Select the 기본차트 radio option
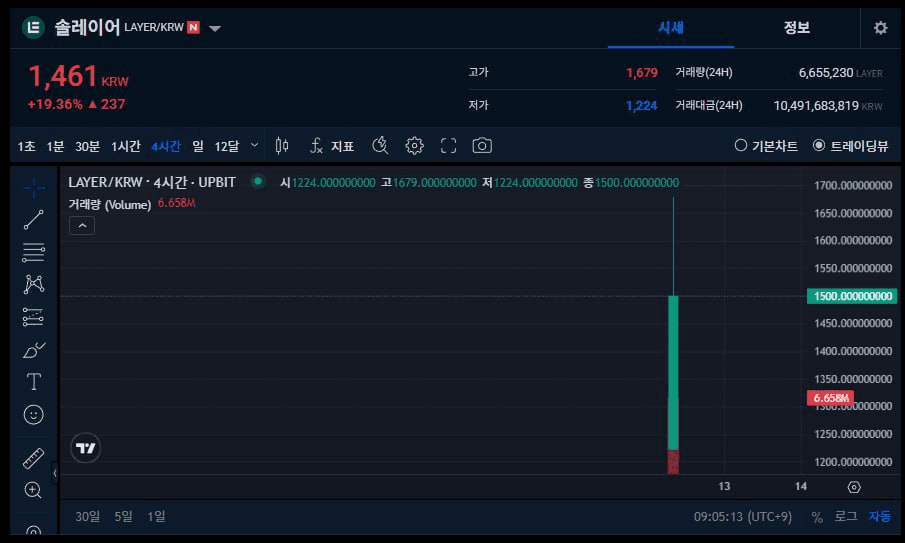The height and width of the screenshot is (543, 905). pyautogui.click(x=766, y=146)
